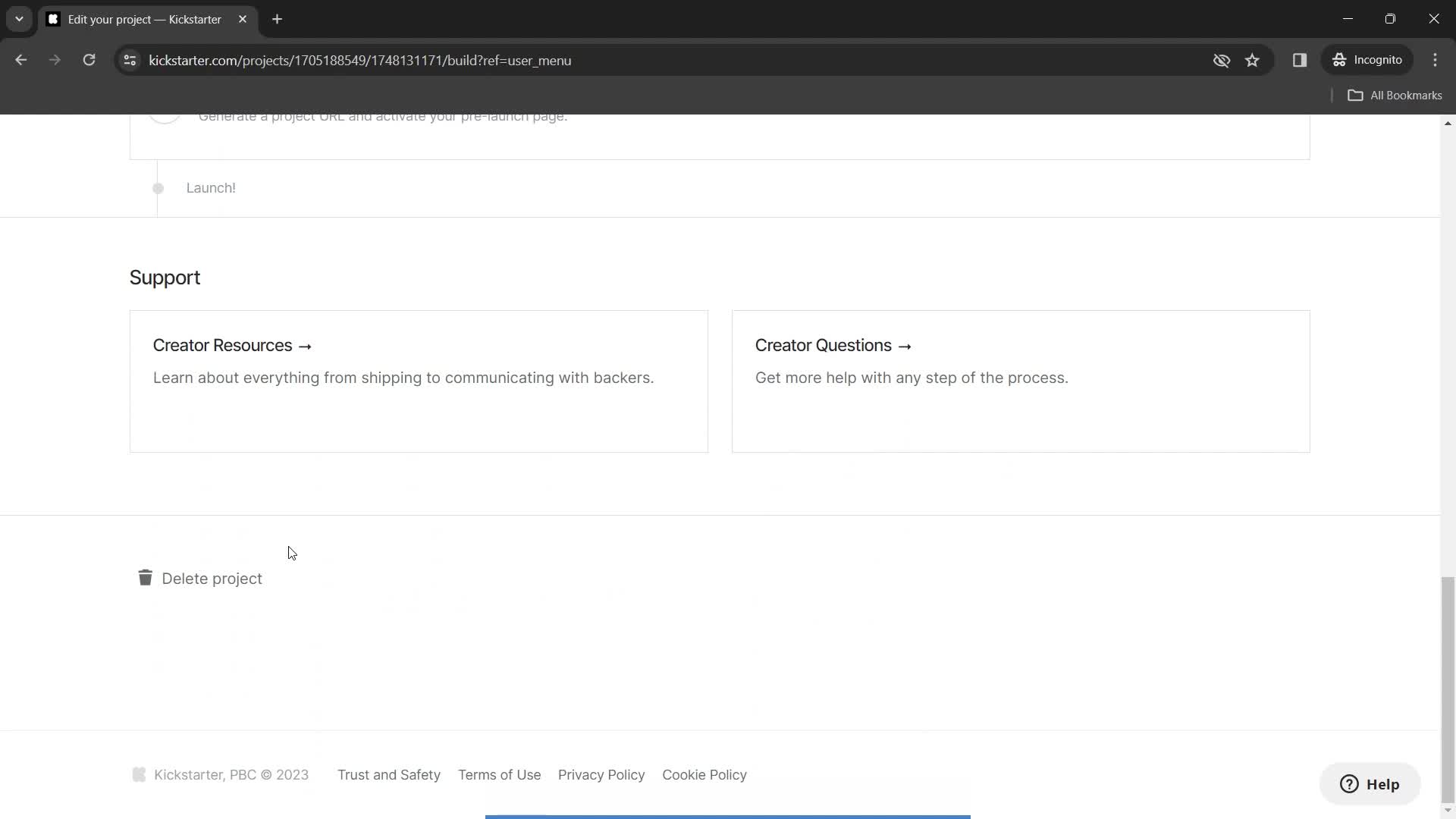Bookmark this tab with the star icon

1252,60
